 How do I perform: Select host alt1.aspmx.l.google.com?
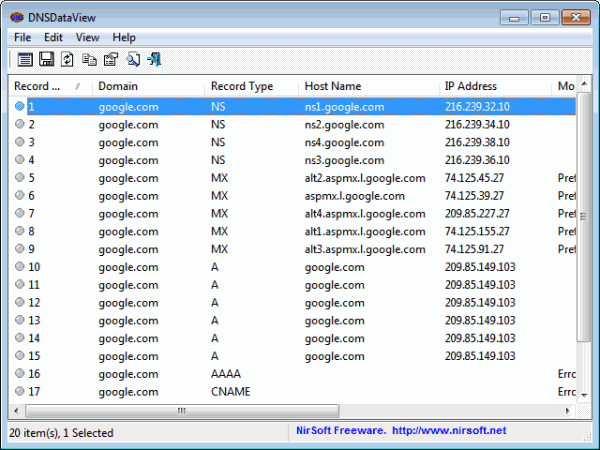pyautogui.click(x=365, y=232)
